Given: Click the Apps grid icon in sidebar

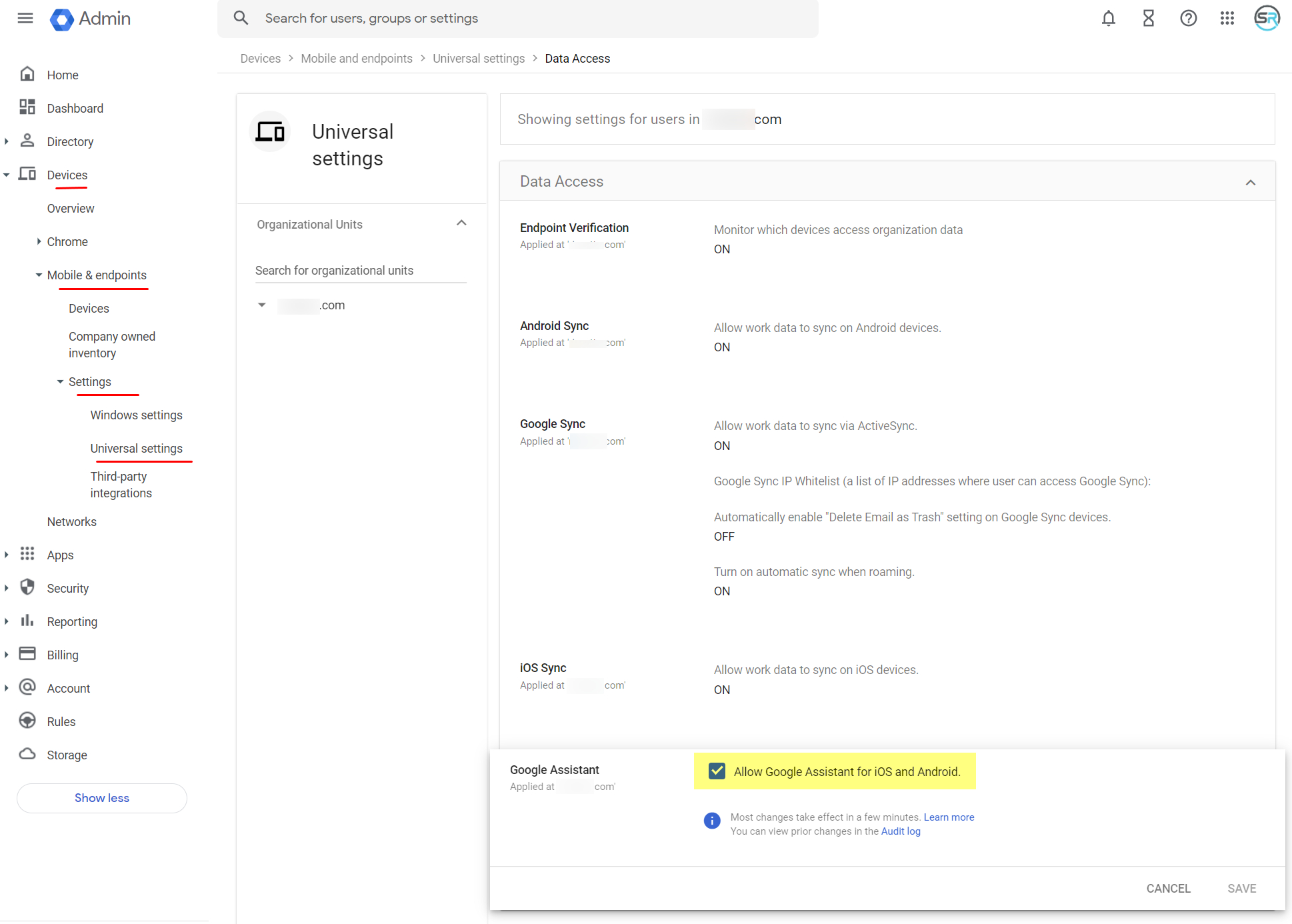Looking at the screenshot, I should coord(27,554).
